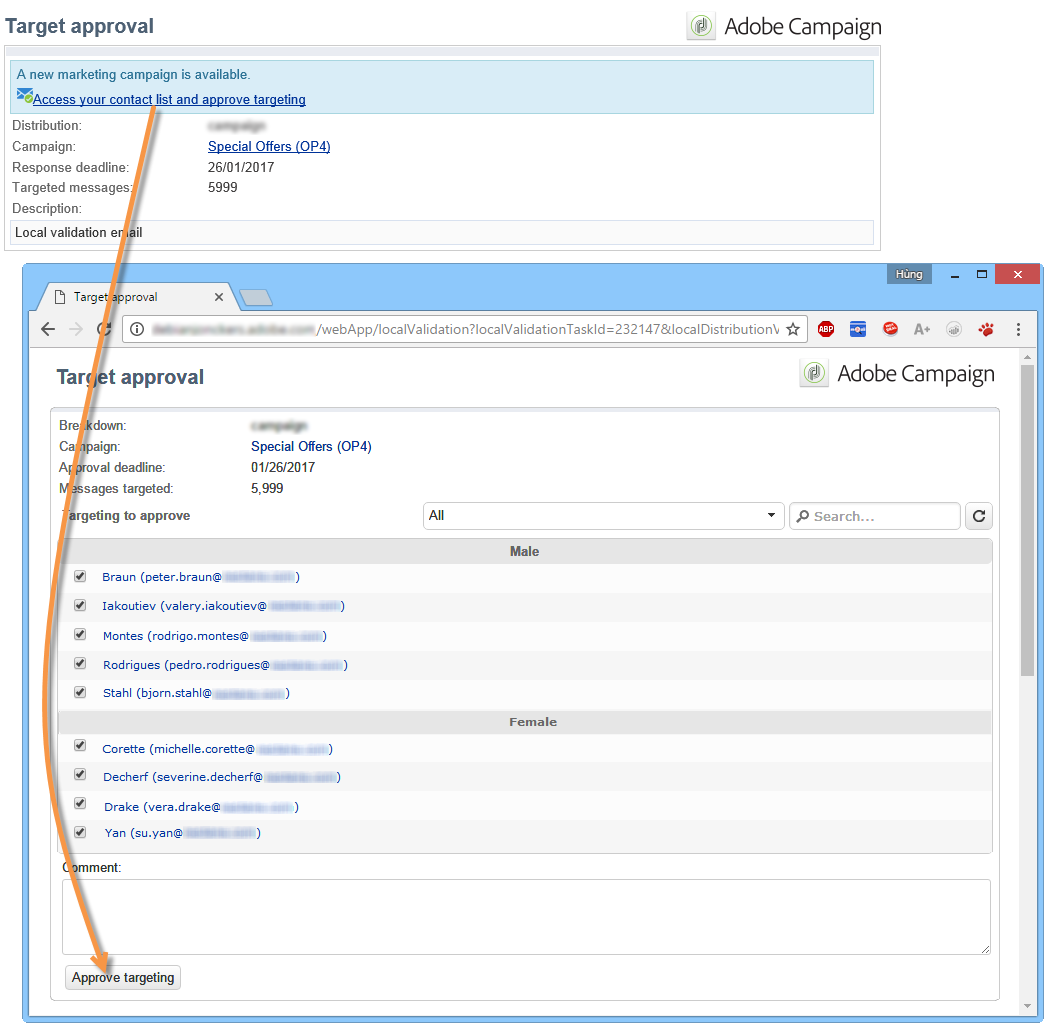Click into the Comment text area

pos(526,917)
